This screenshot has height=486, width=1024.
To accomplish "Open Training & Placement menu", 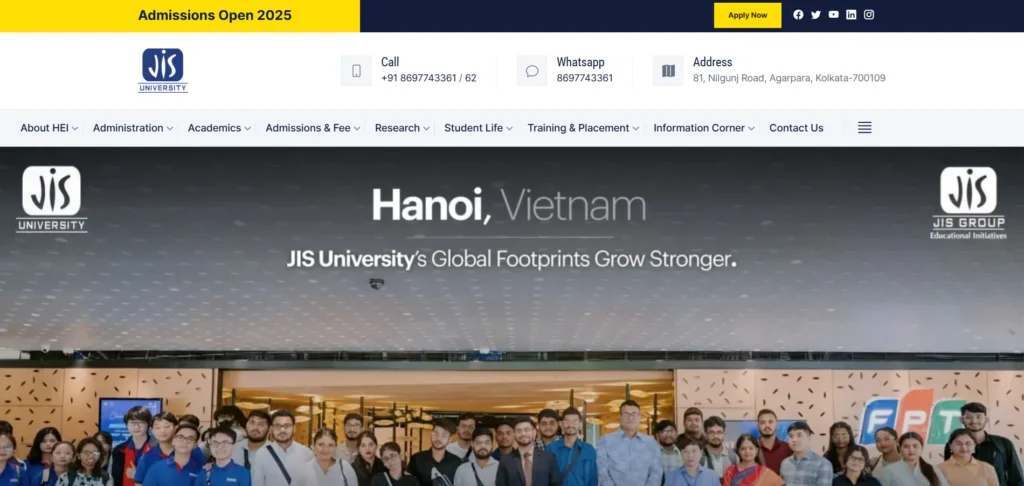I will tap(583, 128).
